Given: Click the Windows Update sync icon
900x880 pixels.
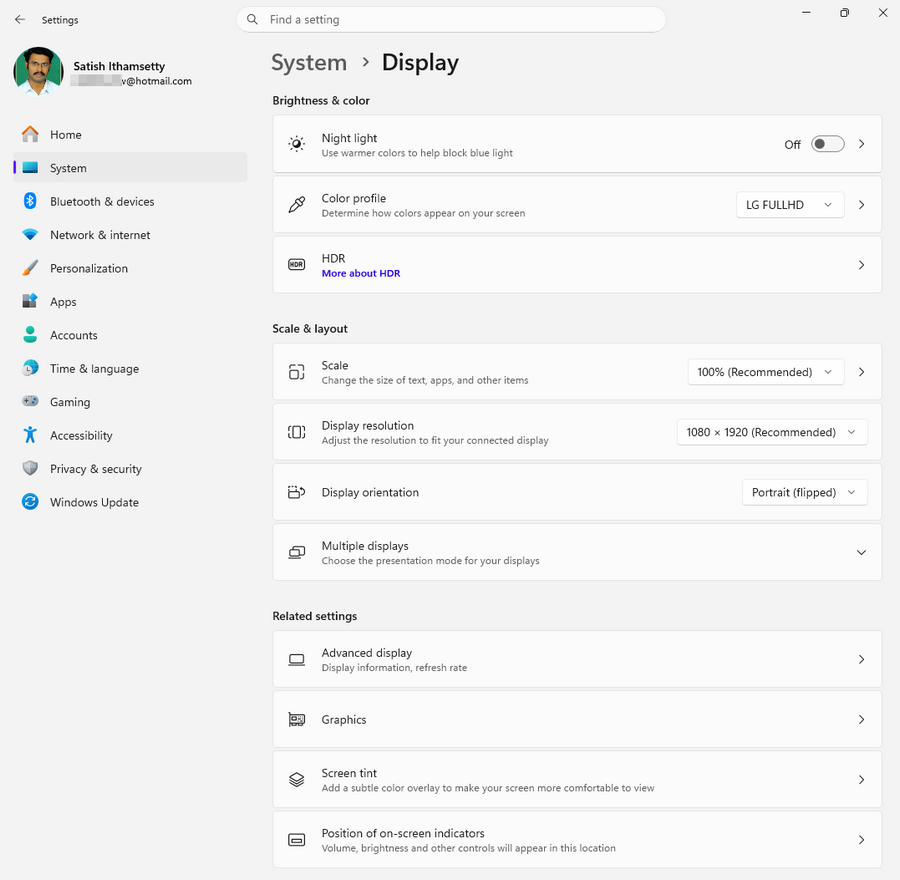Looking at the screenshot, I should tap(30, 502).
